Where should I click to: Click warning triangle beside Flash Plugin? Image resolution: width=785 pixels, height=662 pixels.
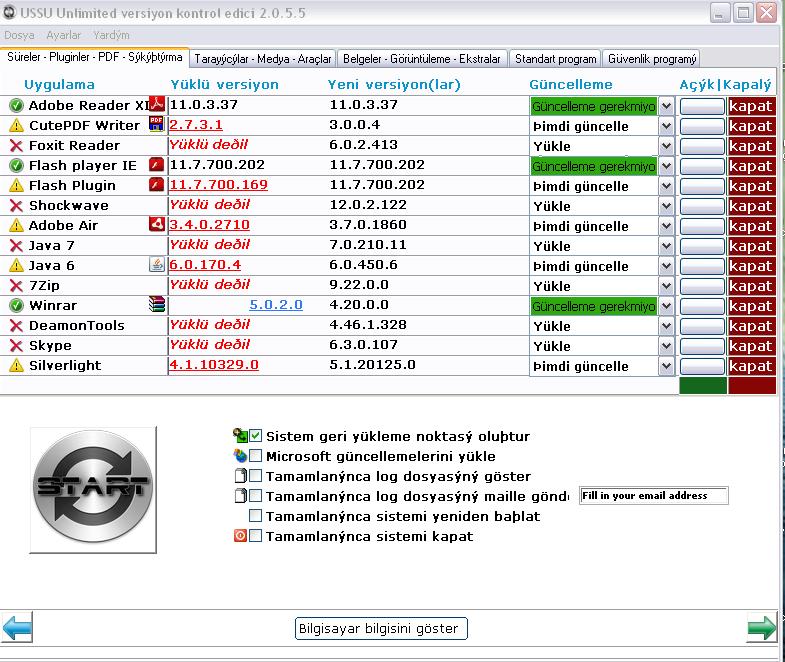17,185
